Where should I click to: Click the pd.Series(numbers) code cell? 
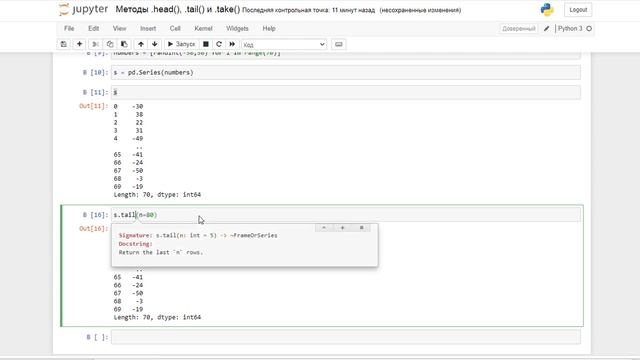click(345, 72)
